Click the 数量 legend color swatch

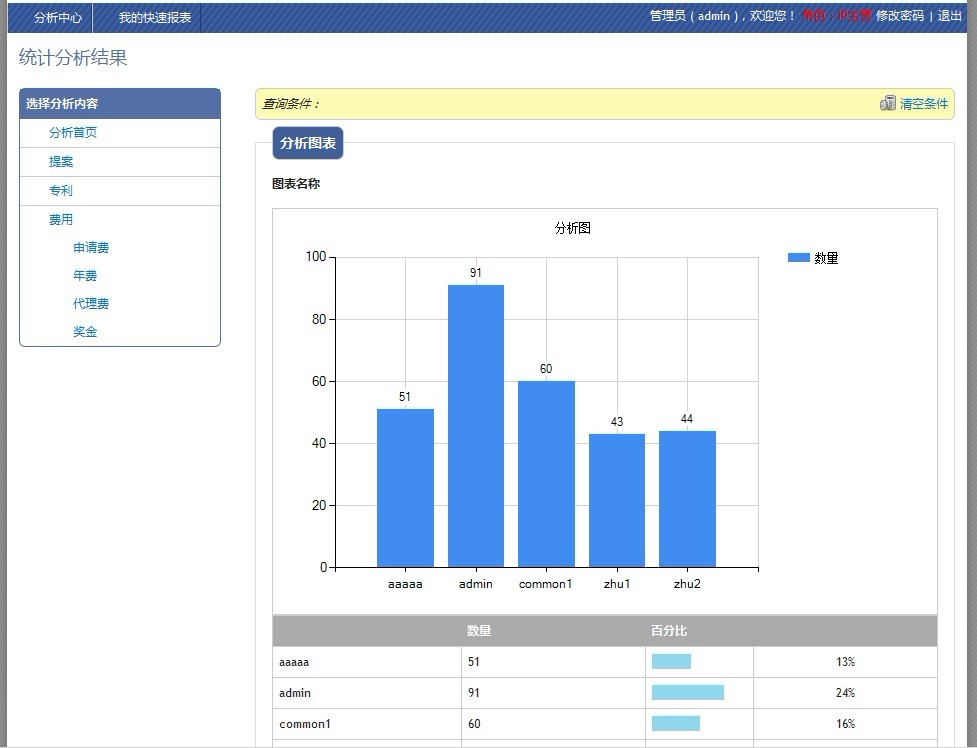(x=798, y=257)
